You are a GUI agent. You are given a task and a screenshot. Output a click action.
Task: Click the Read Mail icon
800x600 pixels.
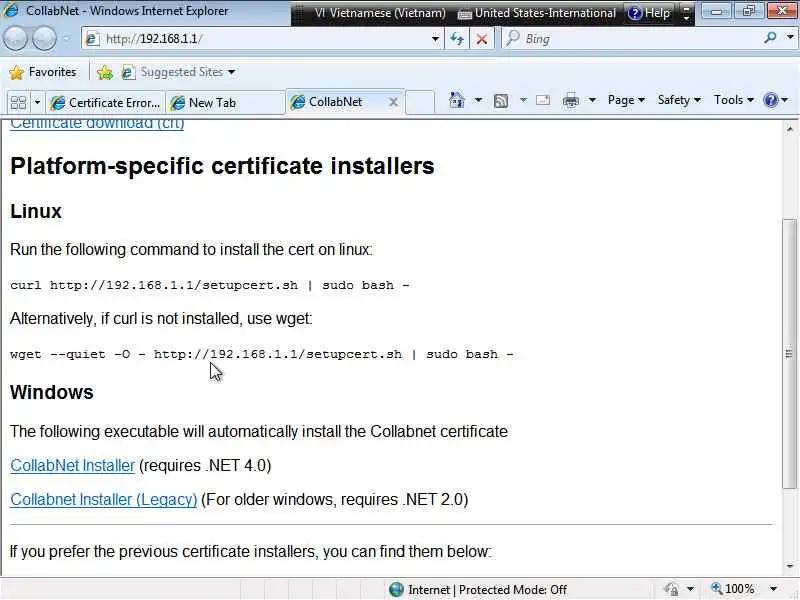[x=543, y=100]
